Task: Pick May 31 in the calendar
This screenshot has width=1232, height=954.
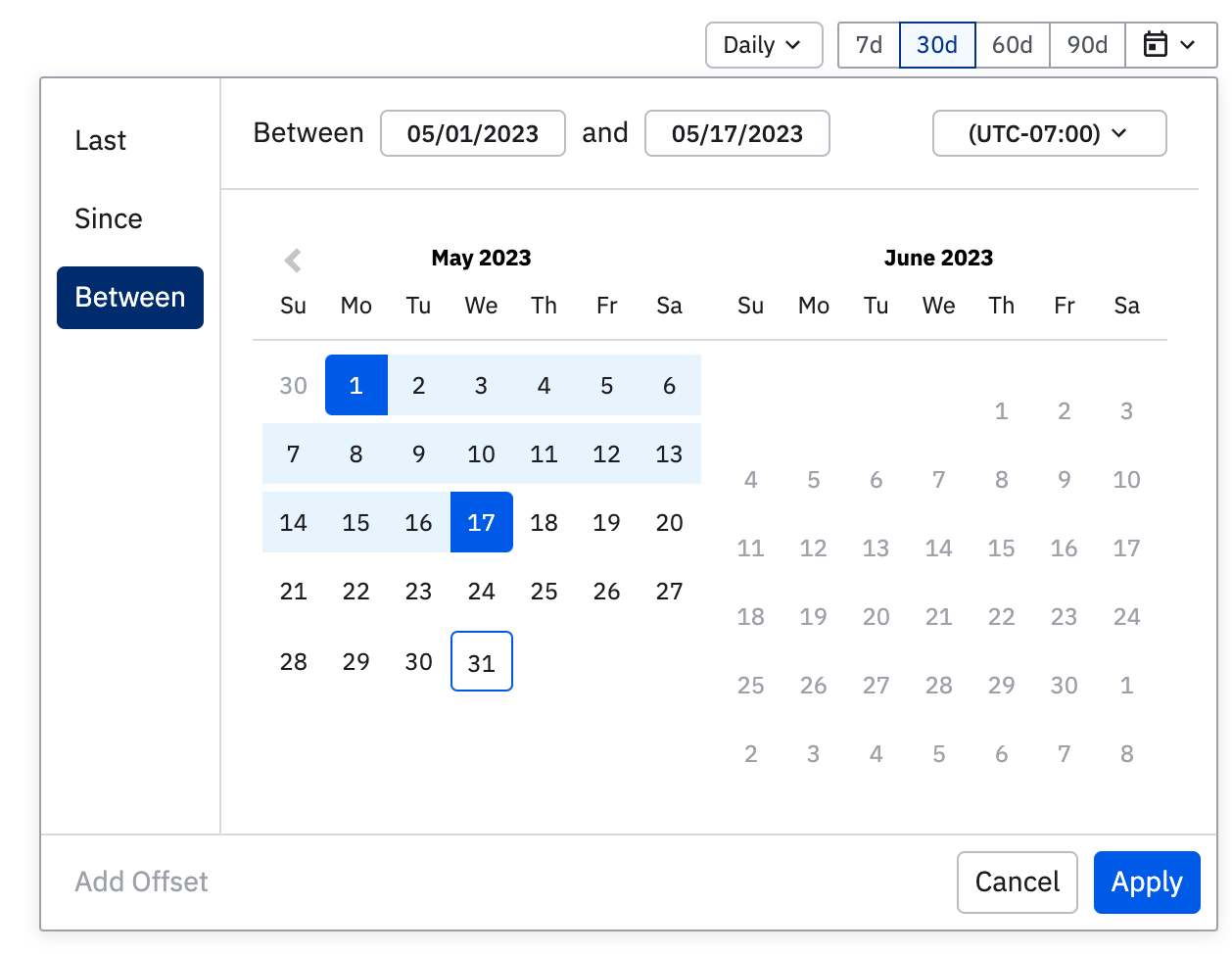Action: click(482, 662)
